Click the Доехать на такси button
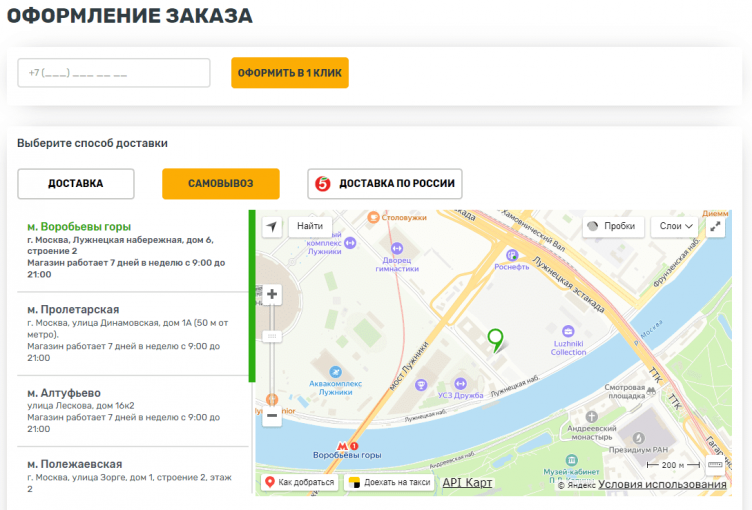 pos(389,482)
